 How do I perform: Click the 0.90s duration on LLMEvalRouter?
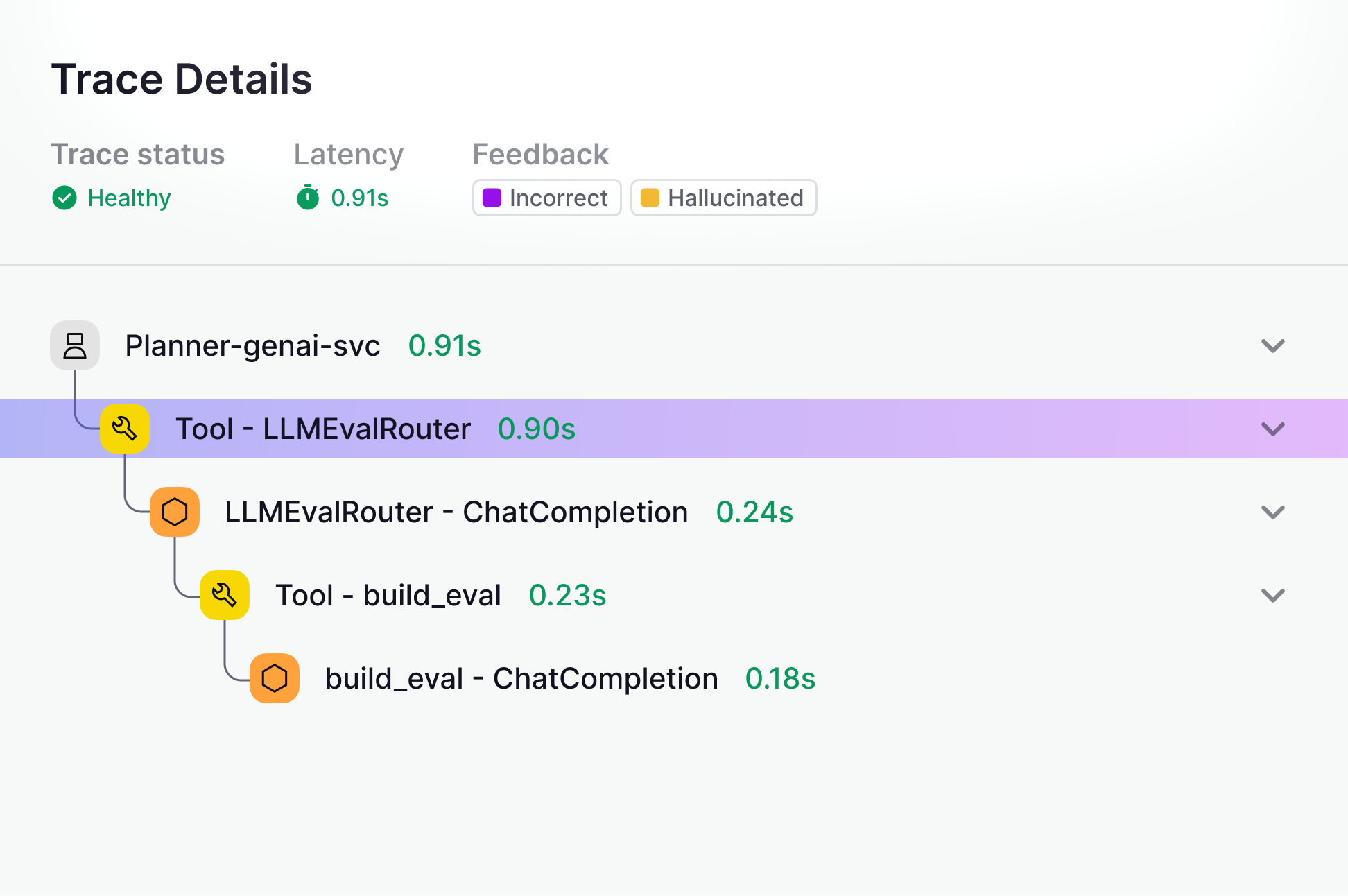point(536,429)
